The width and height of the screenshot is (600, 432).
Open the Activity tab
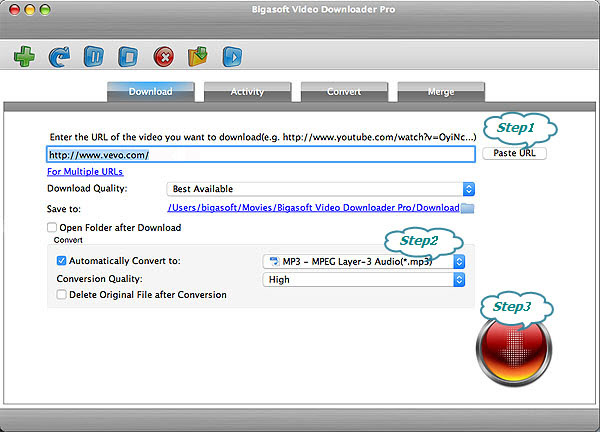[248, 92]
